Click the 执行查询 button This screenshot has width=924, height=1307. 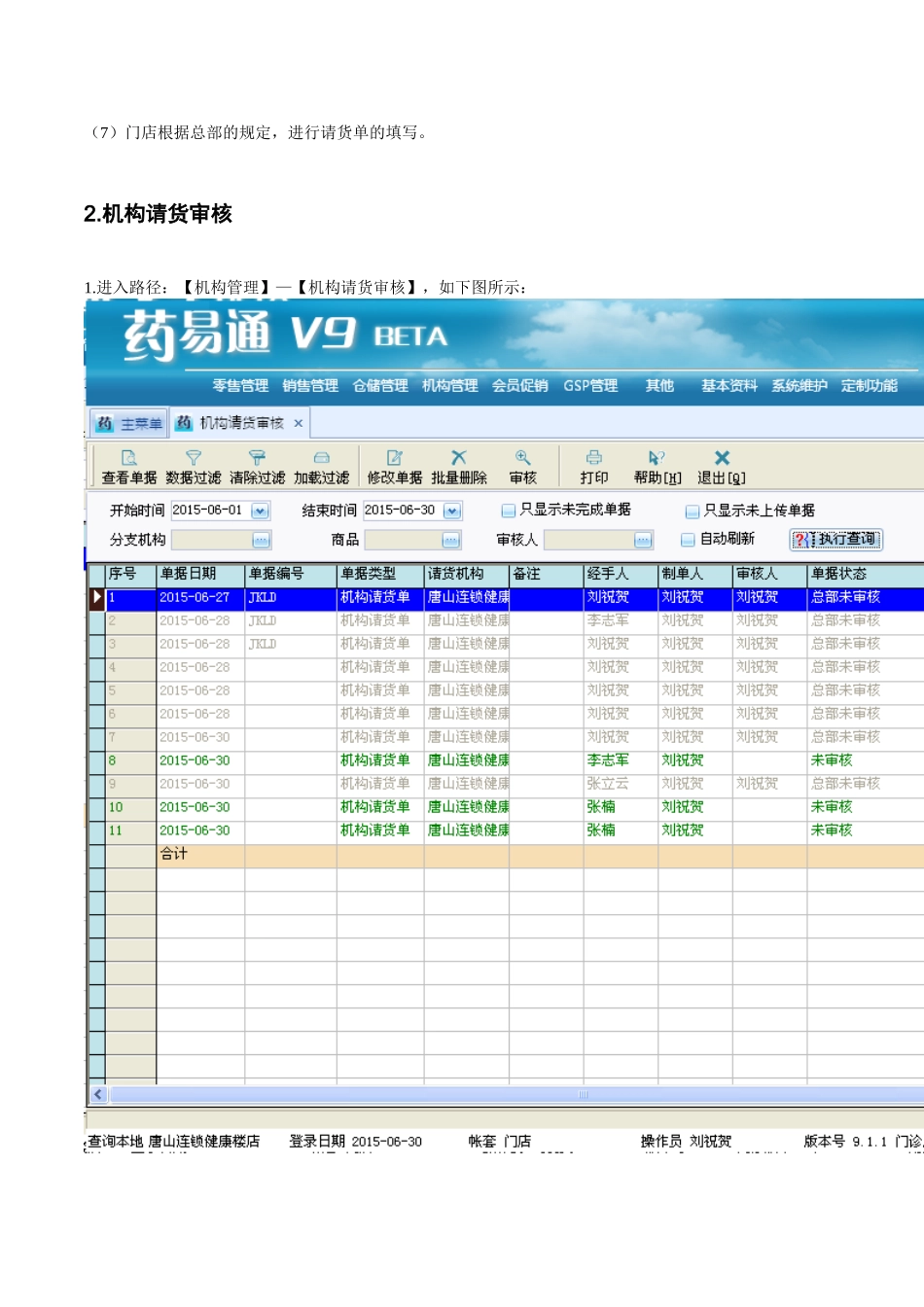click(x=836, y=540)
